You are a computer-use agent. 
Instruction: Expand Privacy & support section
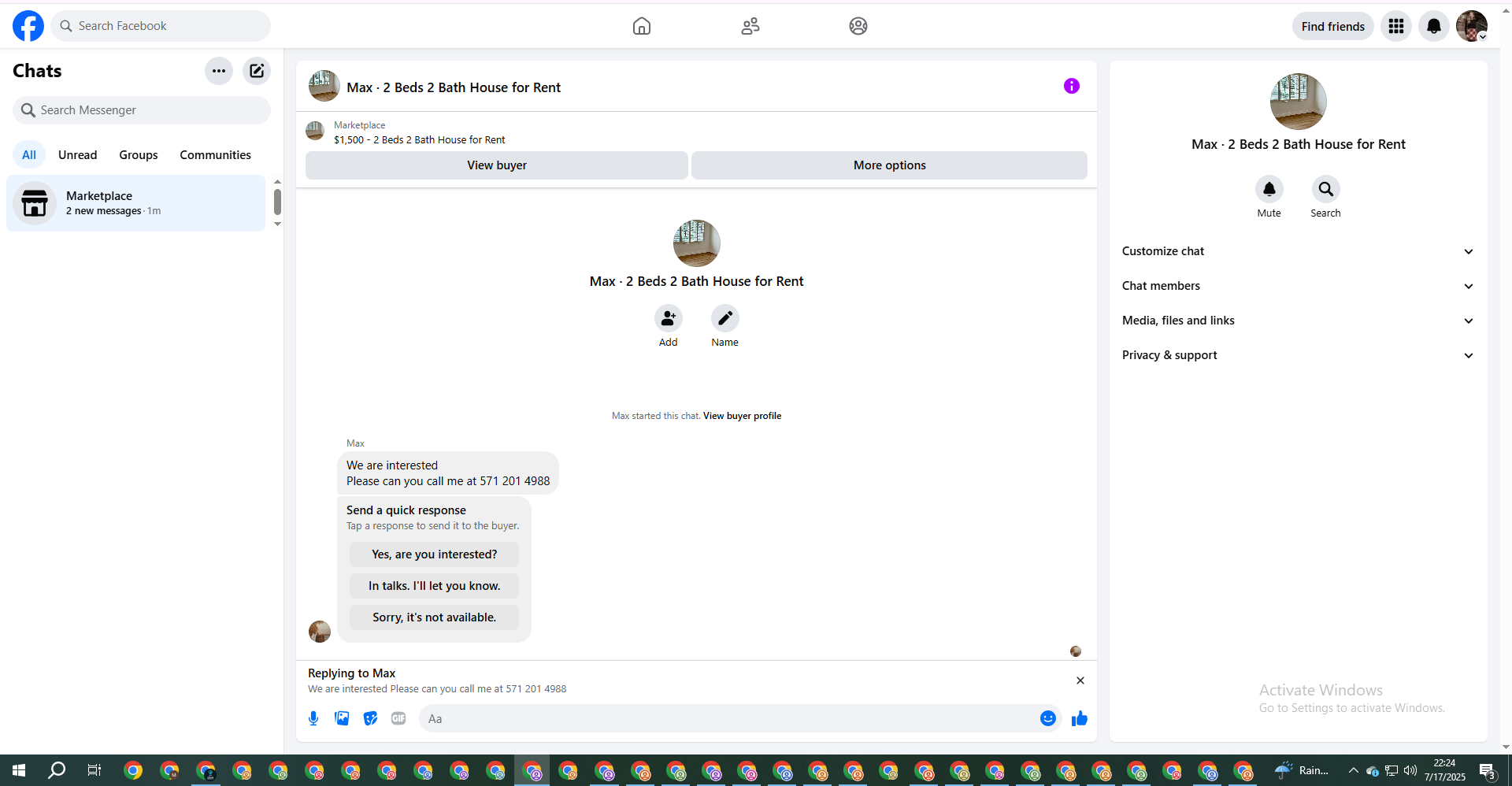click(1299, 355)
